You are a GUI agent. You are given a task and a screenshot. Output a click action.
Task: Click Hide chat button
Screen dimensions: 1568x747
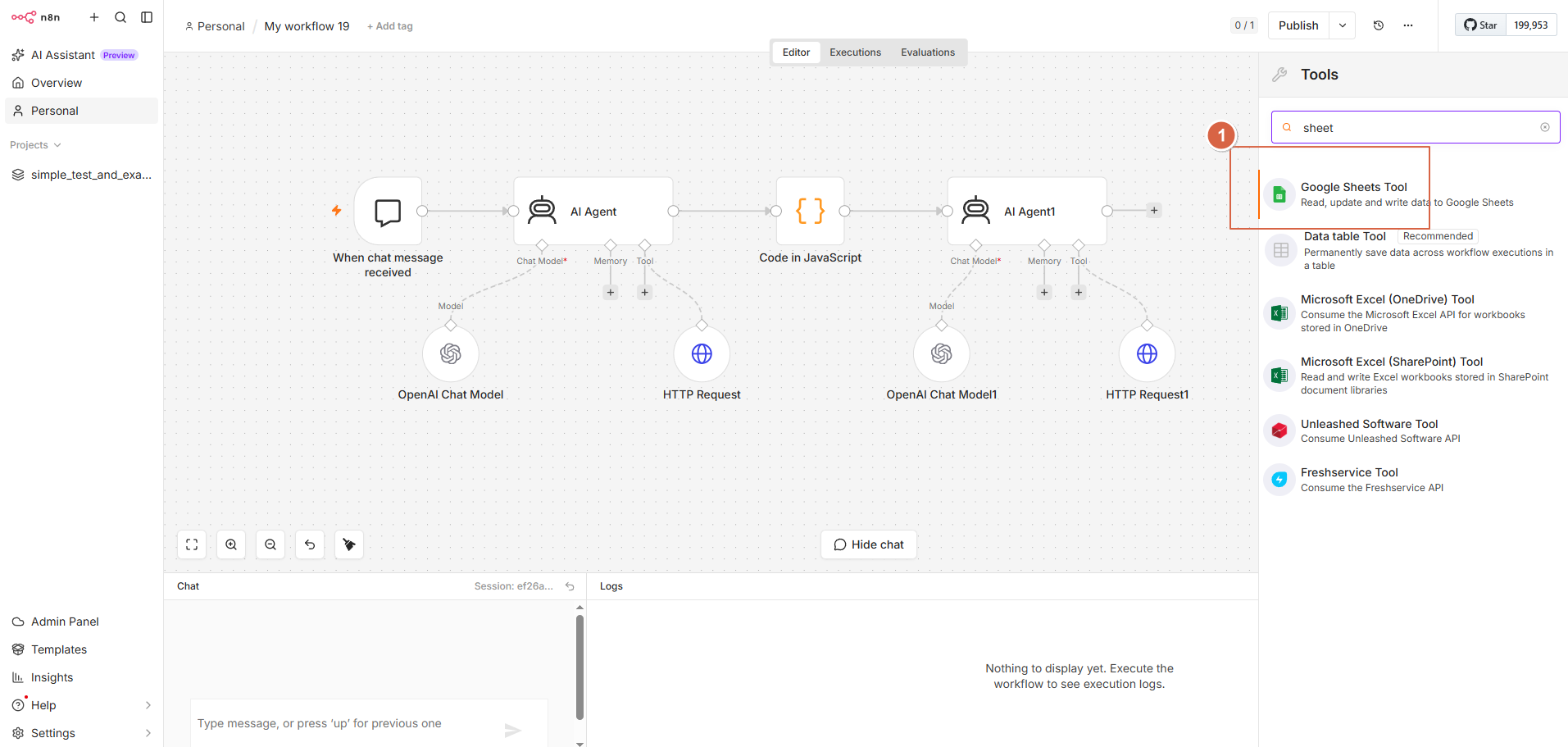pyautogui.click(x=869, y=544)
